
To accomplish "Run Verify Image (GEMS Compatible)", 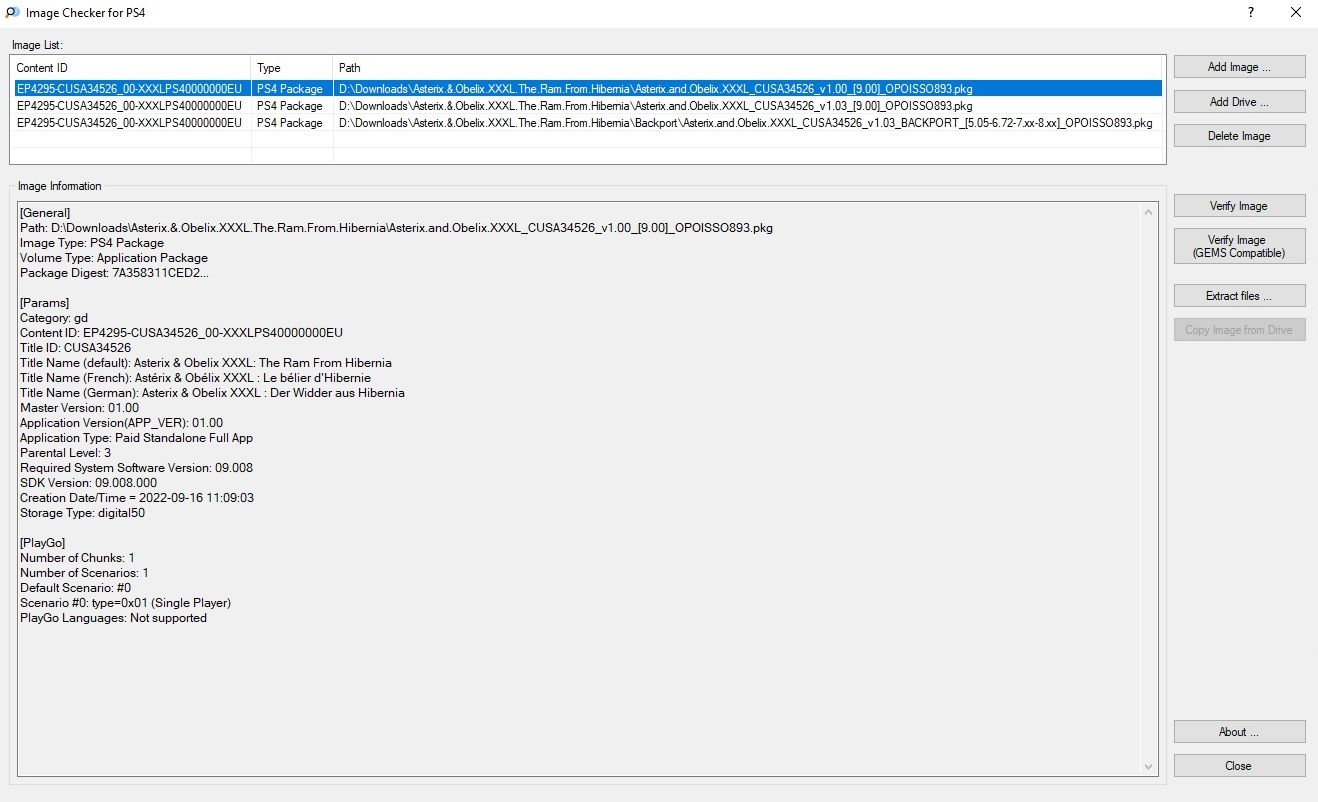I will point(1239,246).
